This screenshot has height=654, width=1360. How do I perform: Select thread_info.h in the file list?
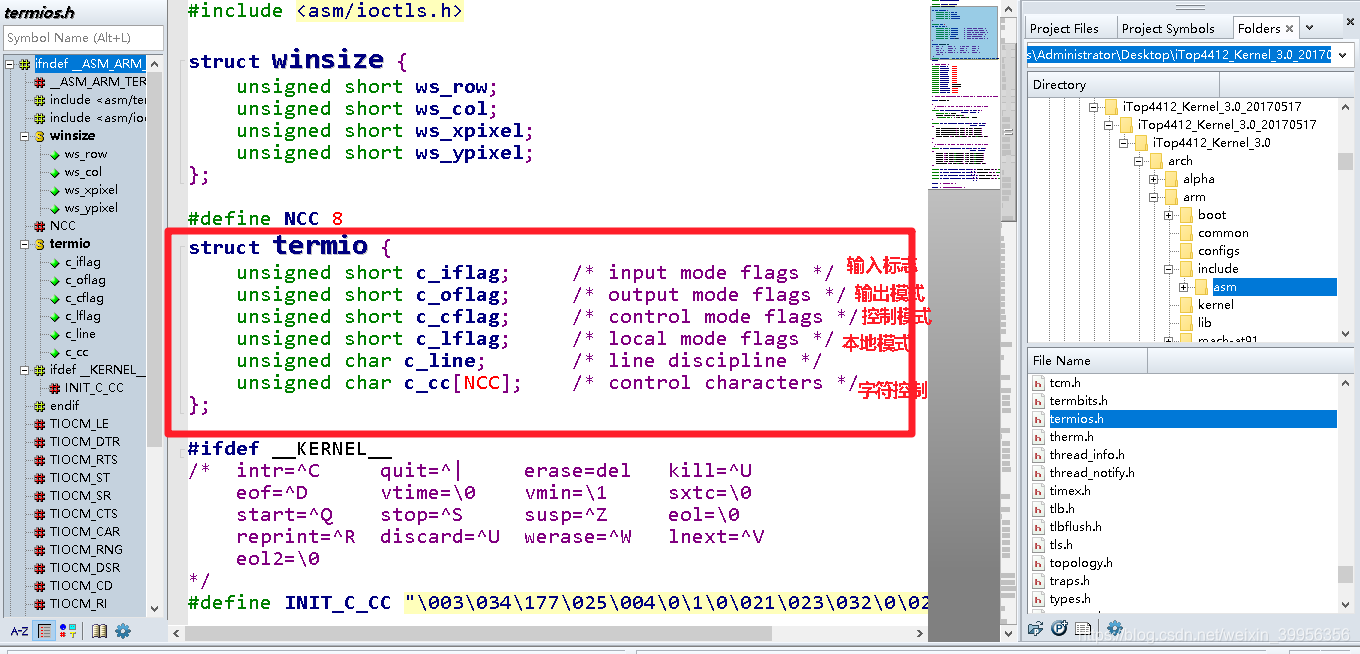[1086, 455]
